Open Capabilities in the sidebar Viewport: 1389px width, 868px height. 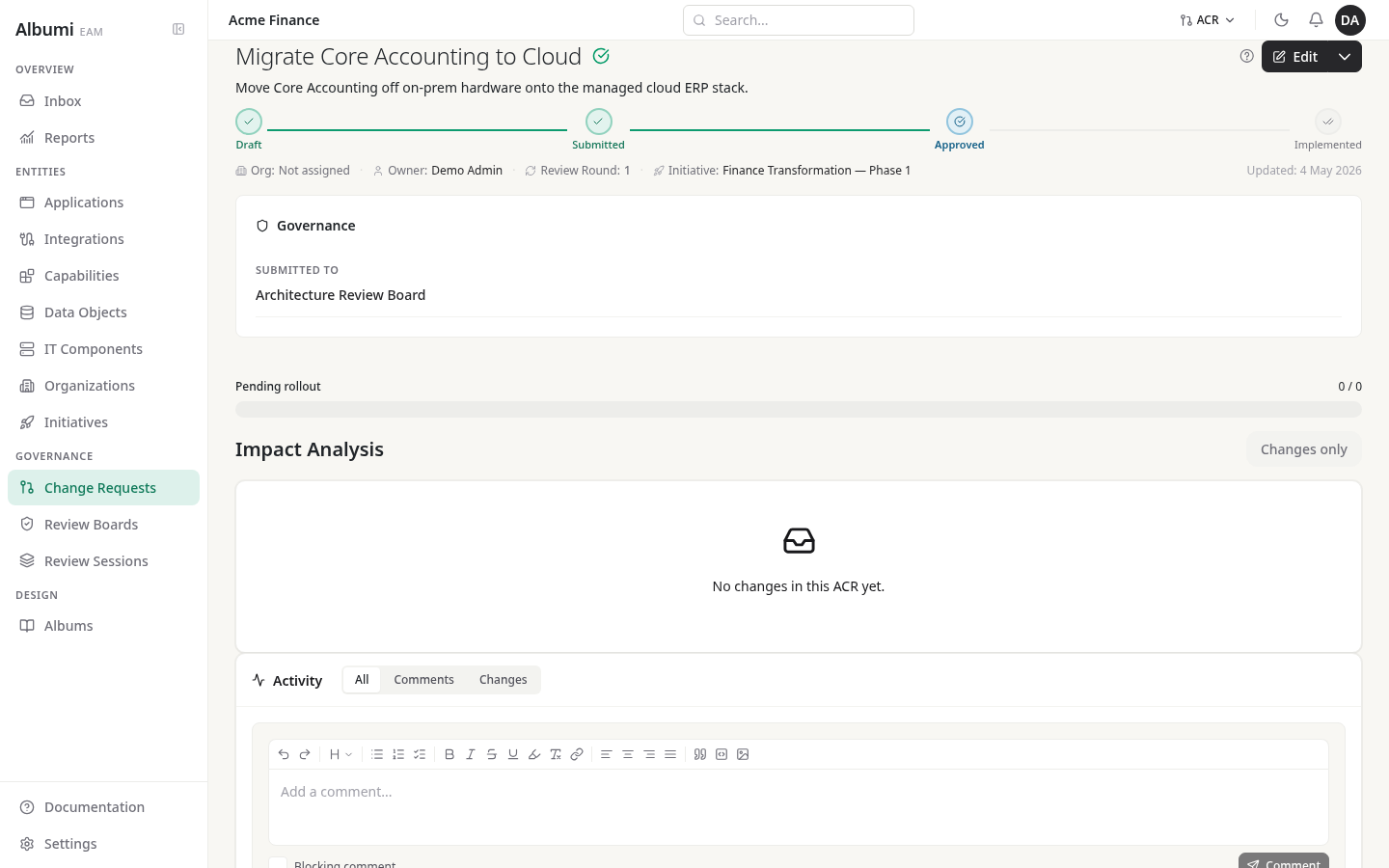tap(103, 276)
